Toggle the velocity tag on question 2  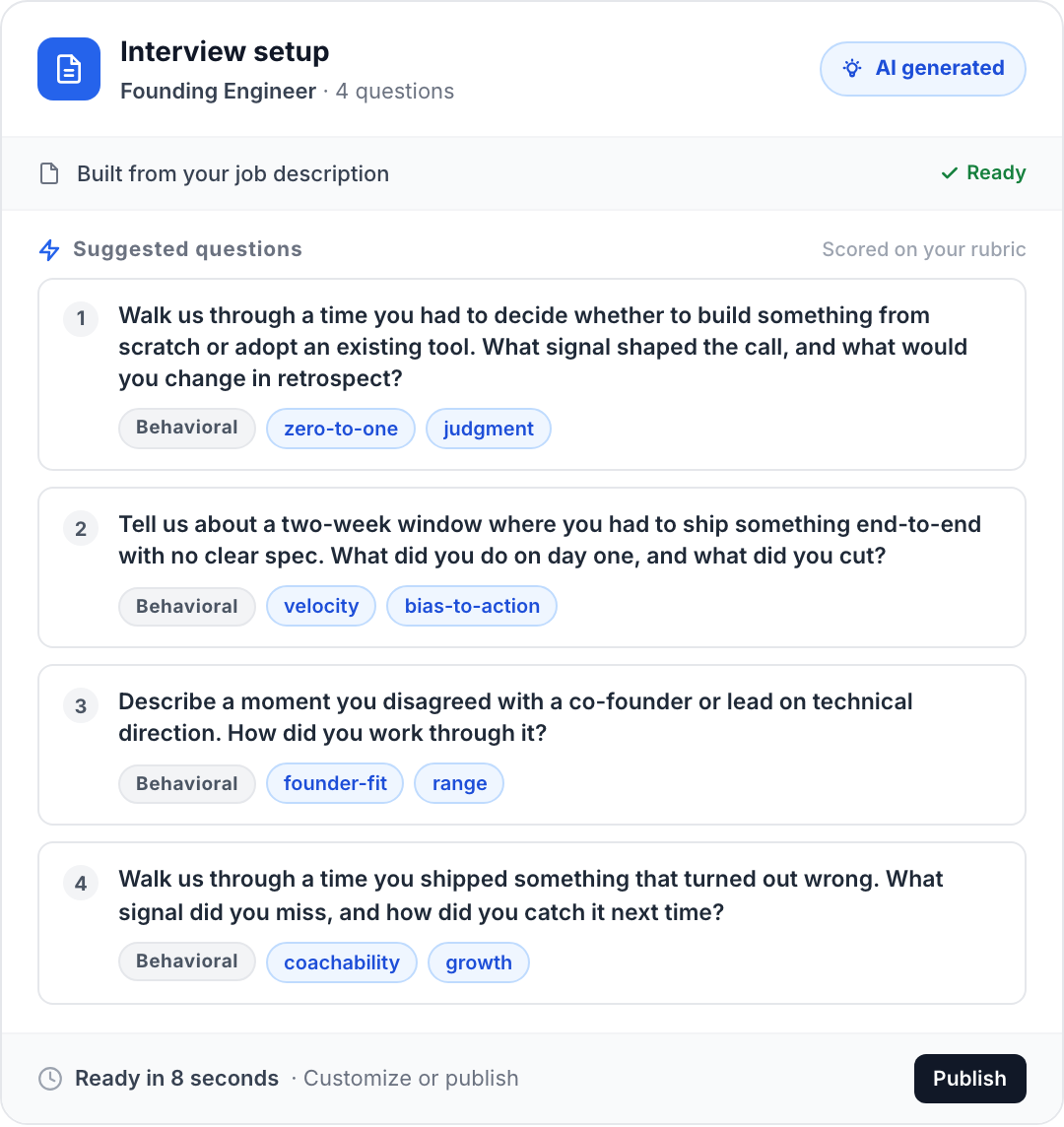(320, 606)
